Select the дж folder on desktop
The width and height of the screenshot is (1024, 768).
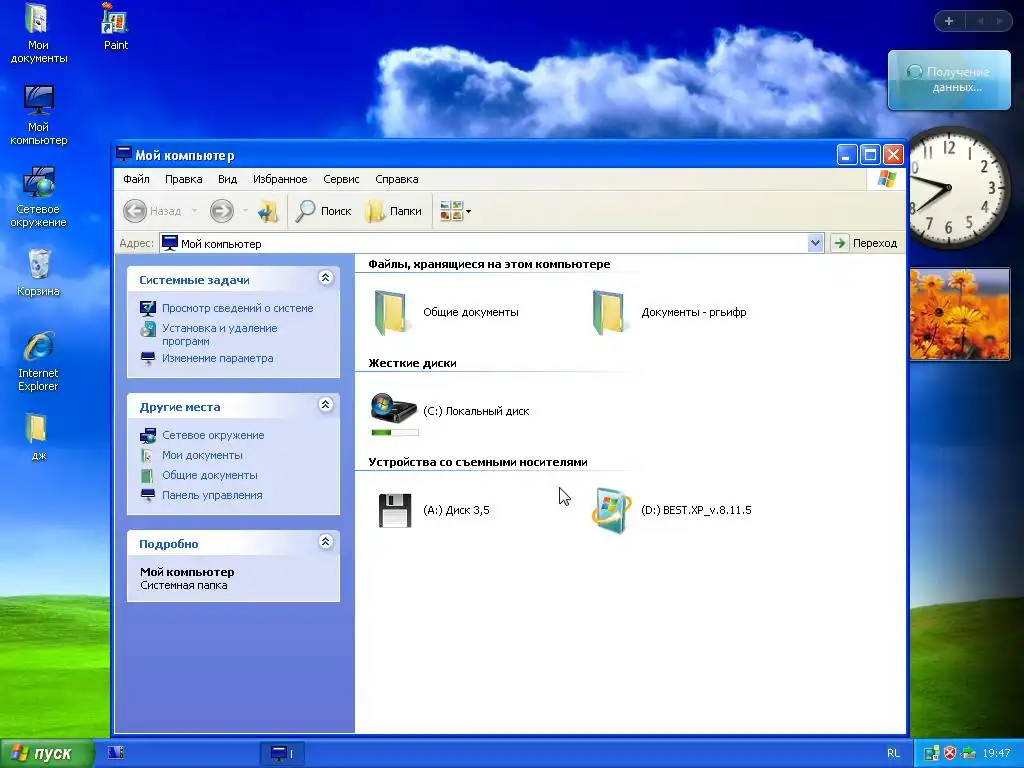(x=38, y=436)
